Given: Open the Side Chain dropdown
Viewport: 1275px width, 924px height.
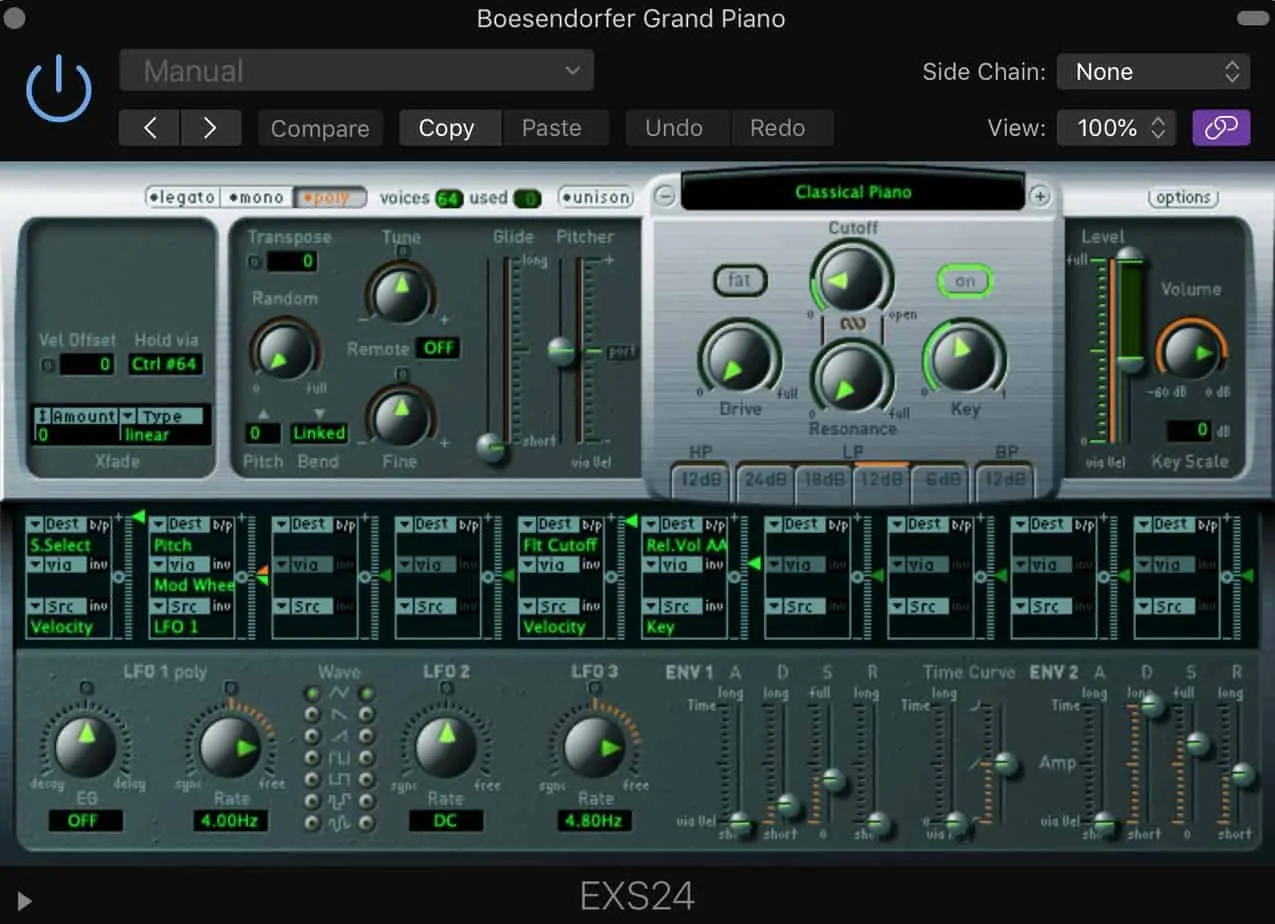Looking at the screenshot, I should pyautogui.click(x=1153, y=72).
